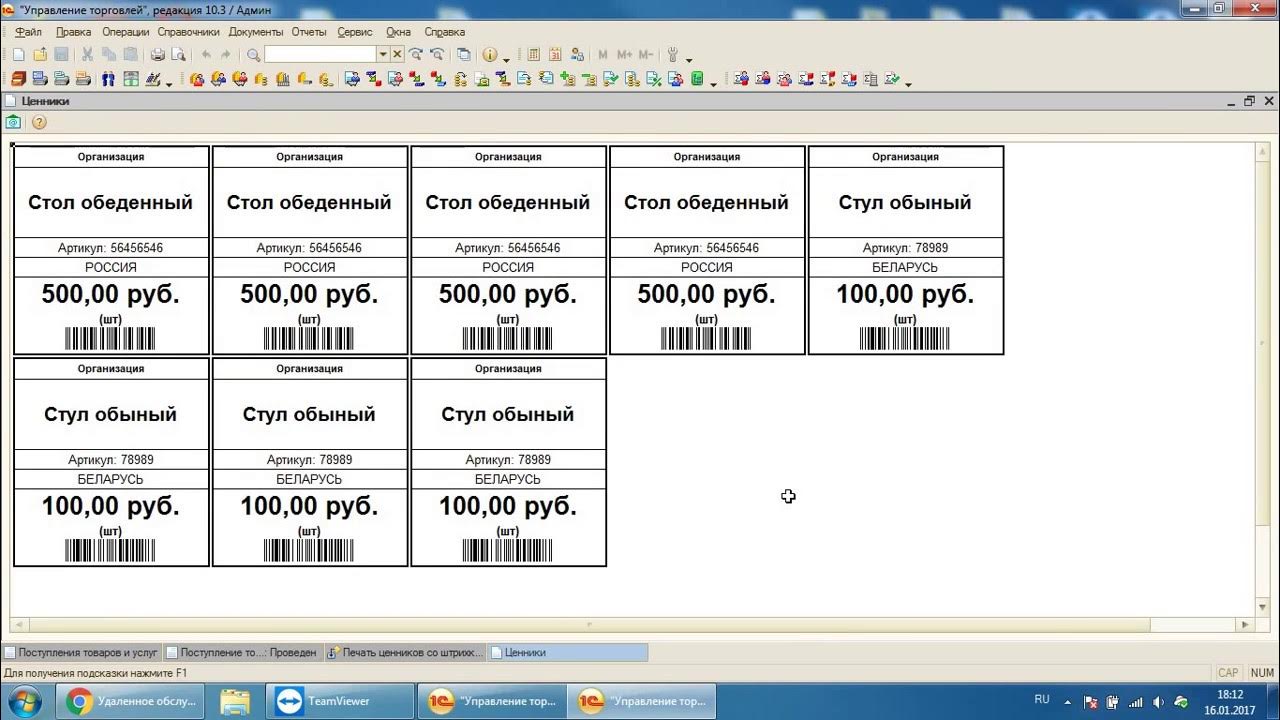Open the Calendar icon
Screen dimensions: 1280x720
(555, 54)
